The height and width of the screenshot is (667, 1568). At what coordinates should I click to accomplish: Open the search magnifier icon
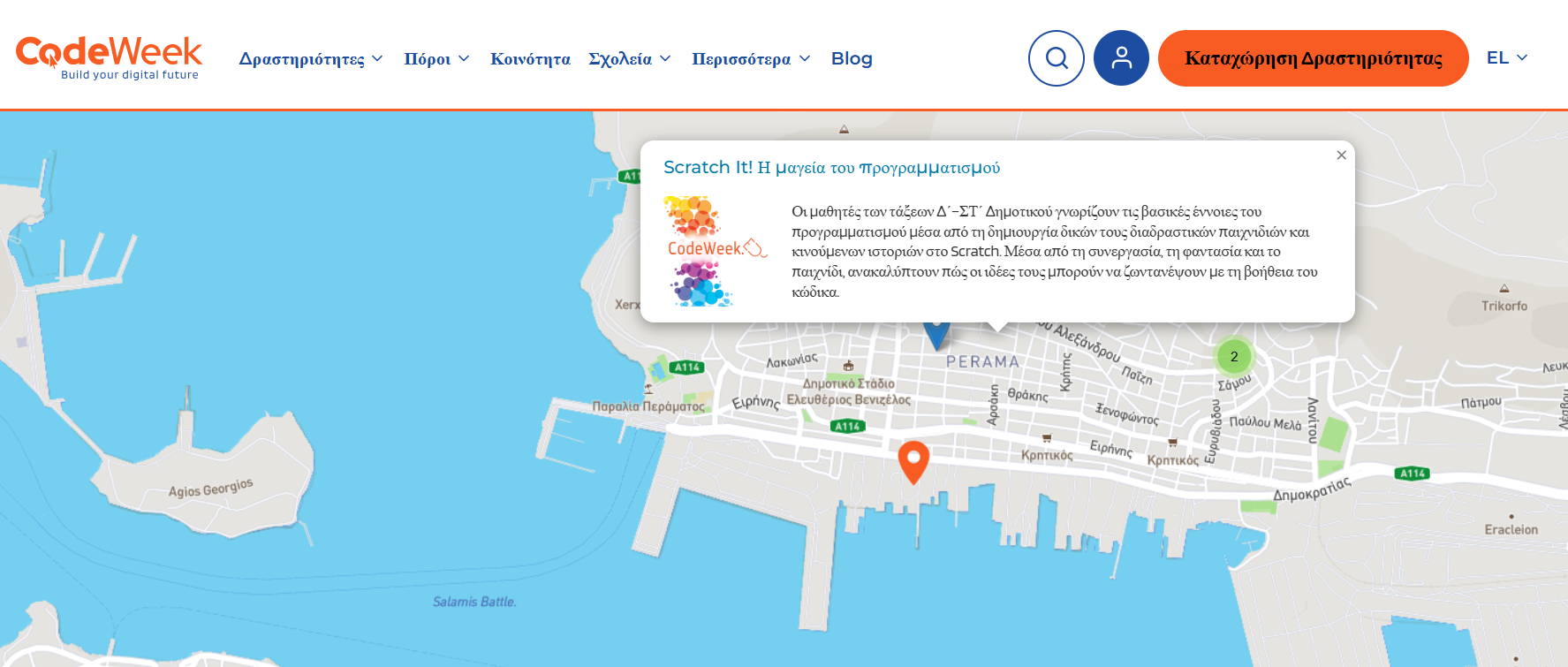pos(1056,58)
